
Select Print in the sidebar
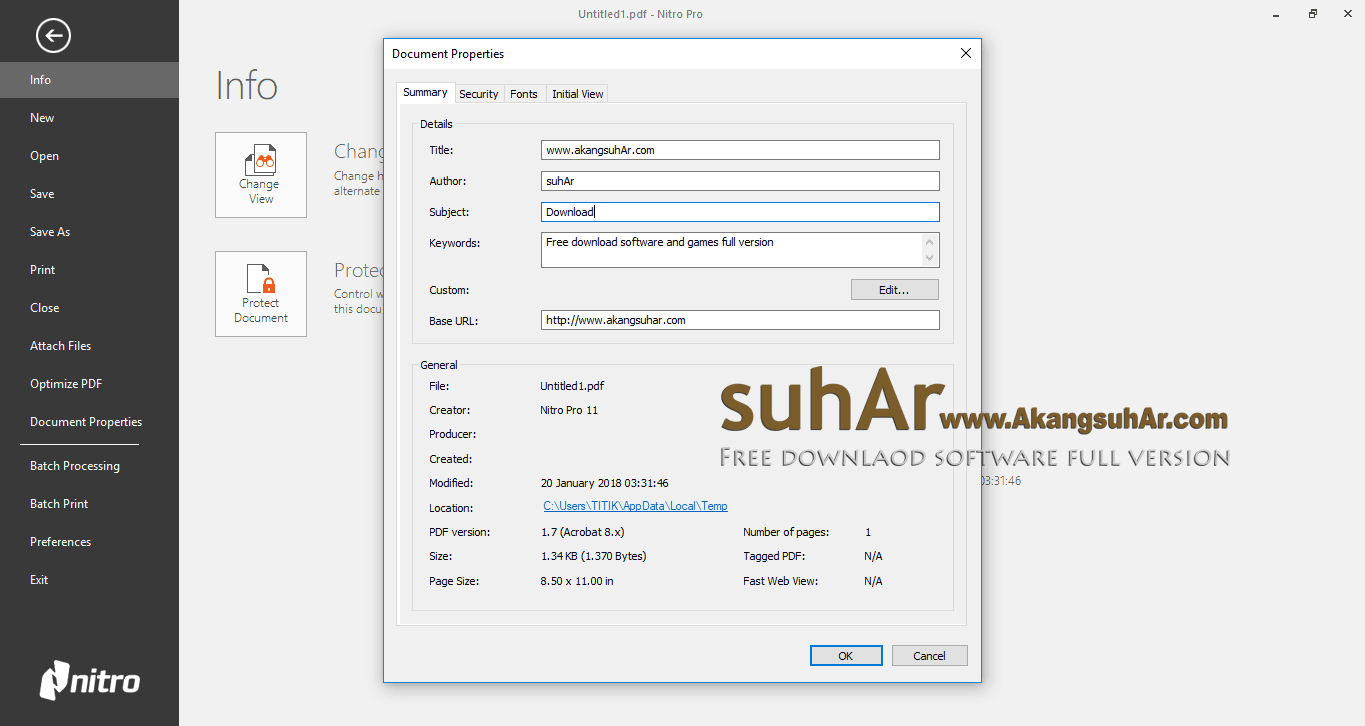click(x=89, y=270)
